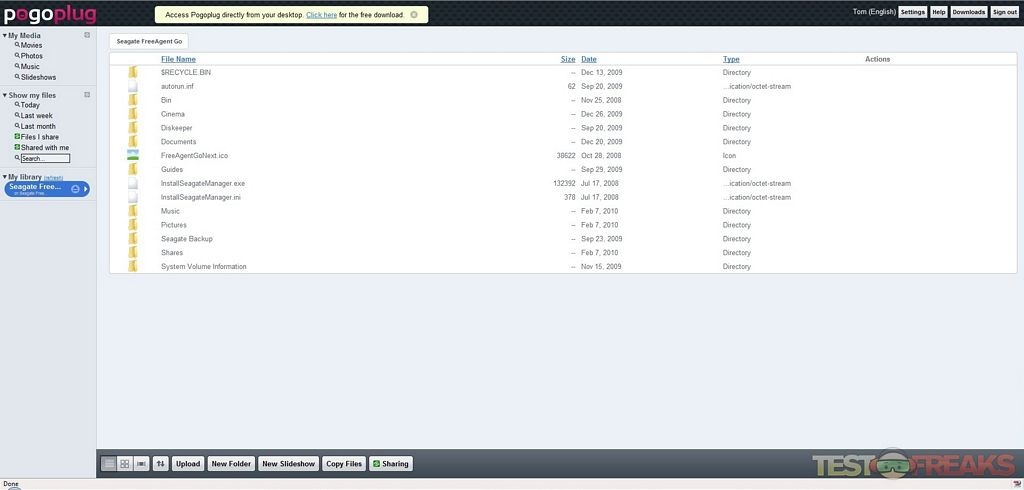Open Settings in the top bar
Viewport: 1024px width, 490px height.
point(912,12)
